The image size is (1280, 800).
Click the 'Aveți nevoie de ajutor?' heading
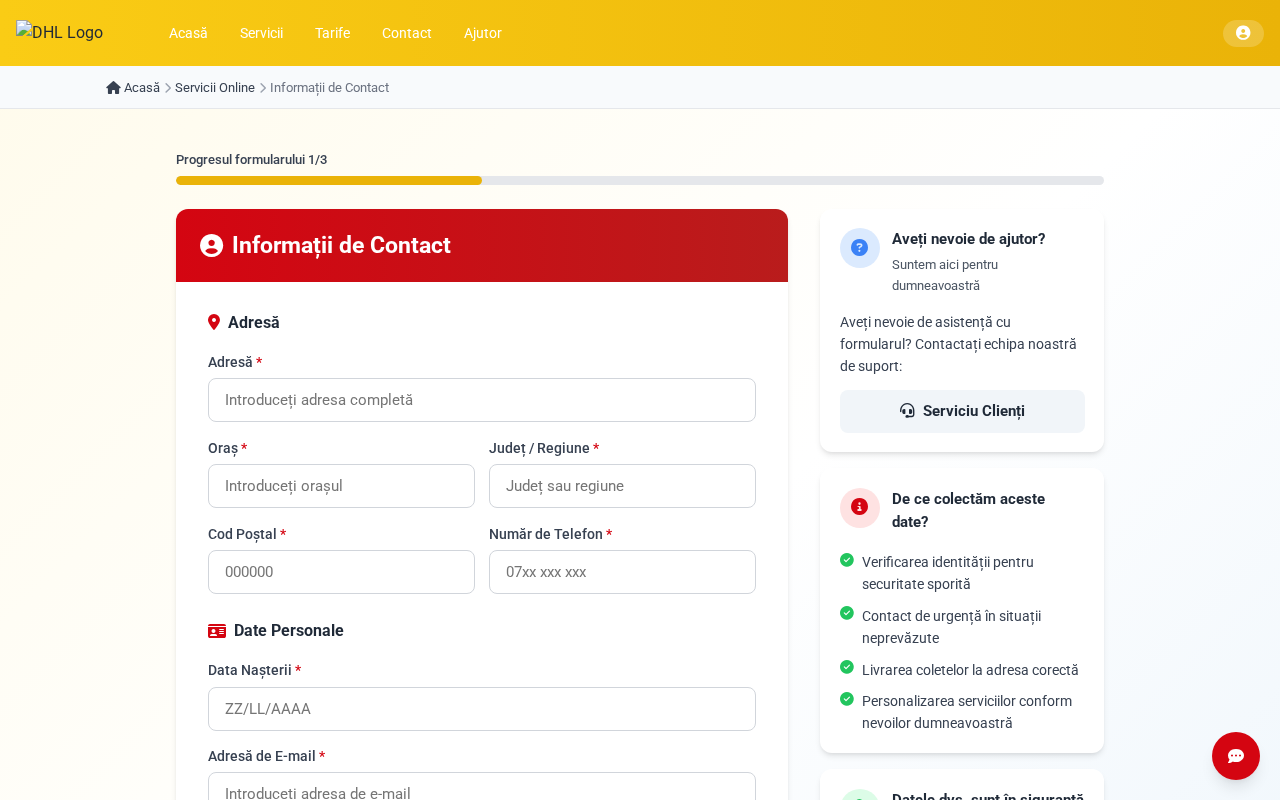click(969, 239)
